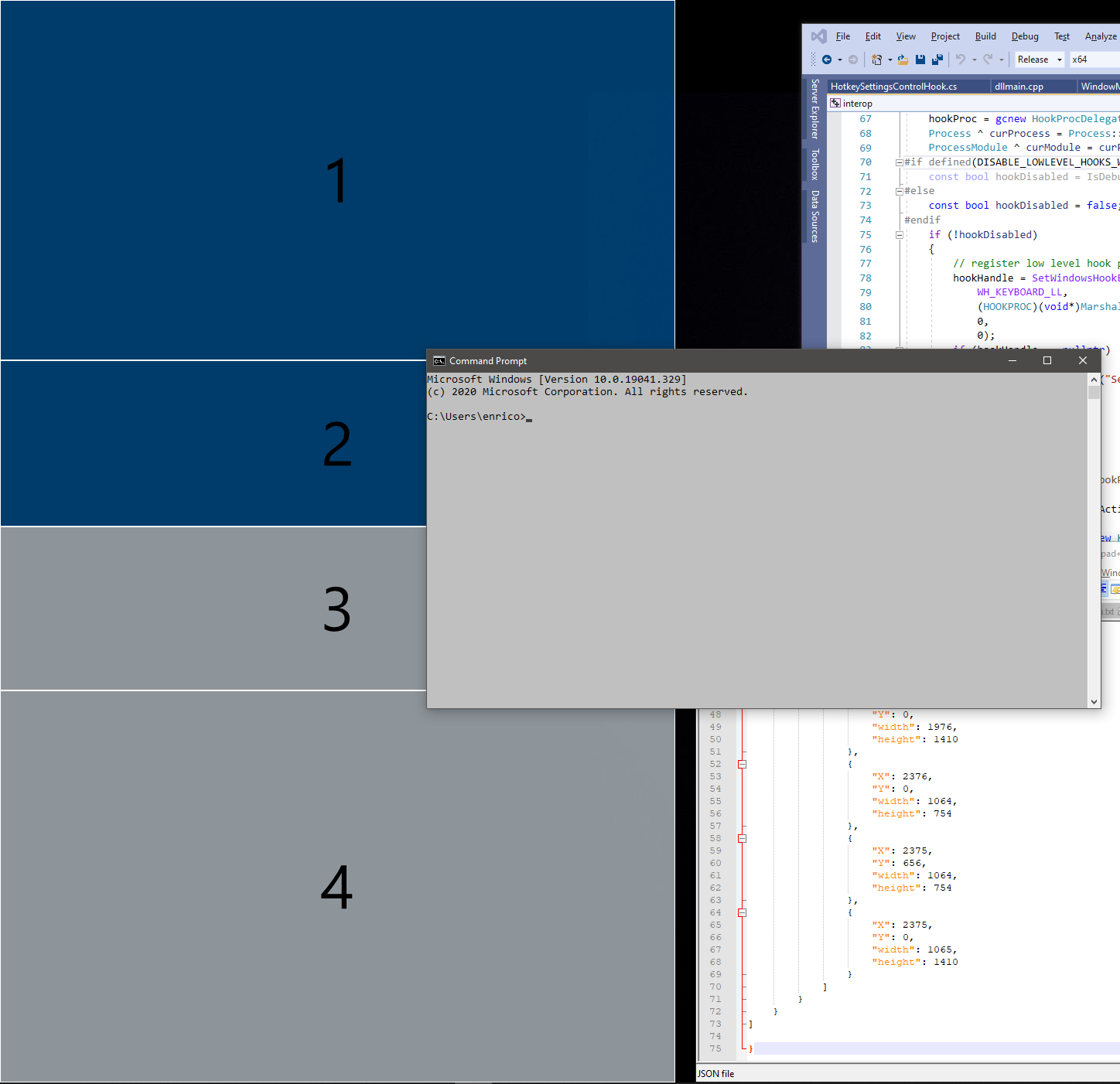
Task: Collapse the #if defined block at line 70
Action: click(x=900, y=162)
